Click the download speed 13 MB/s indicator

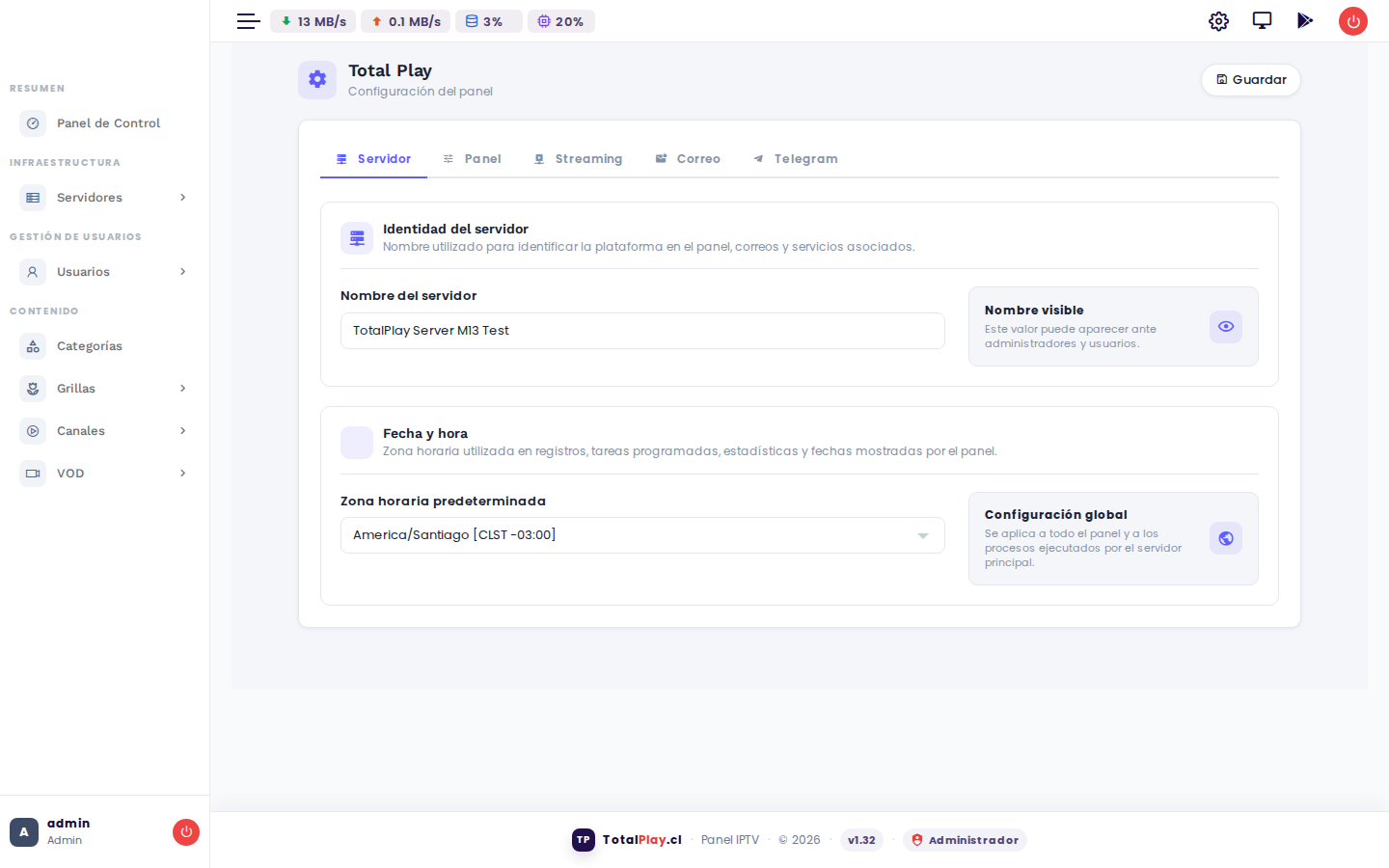313,21
